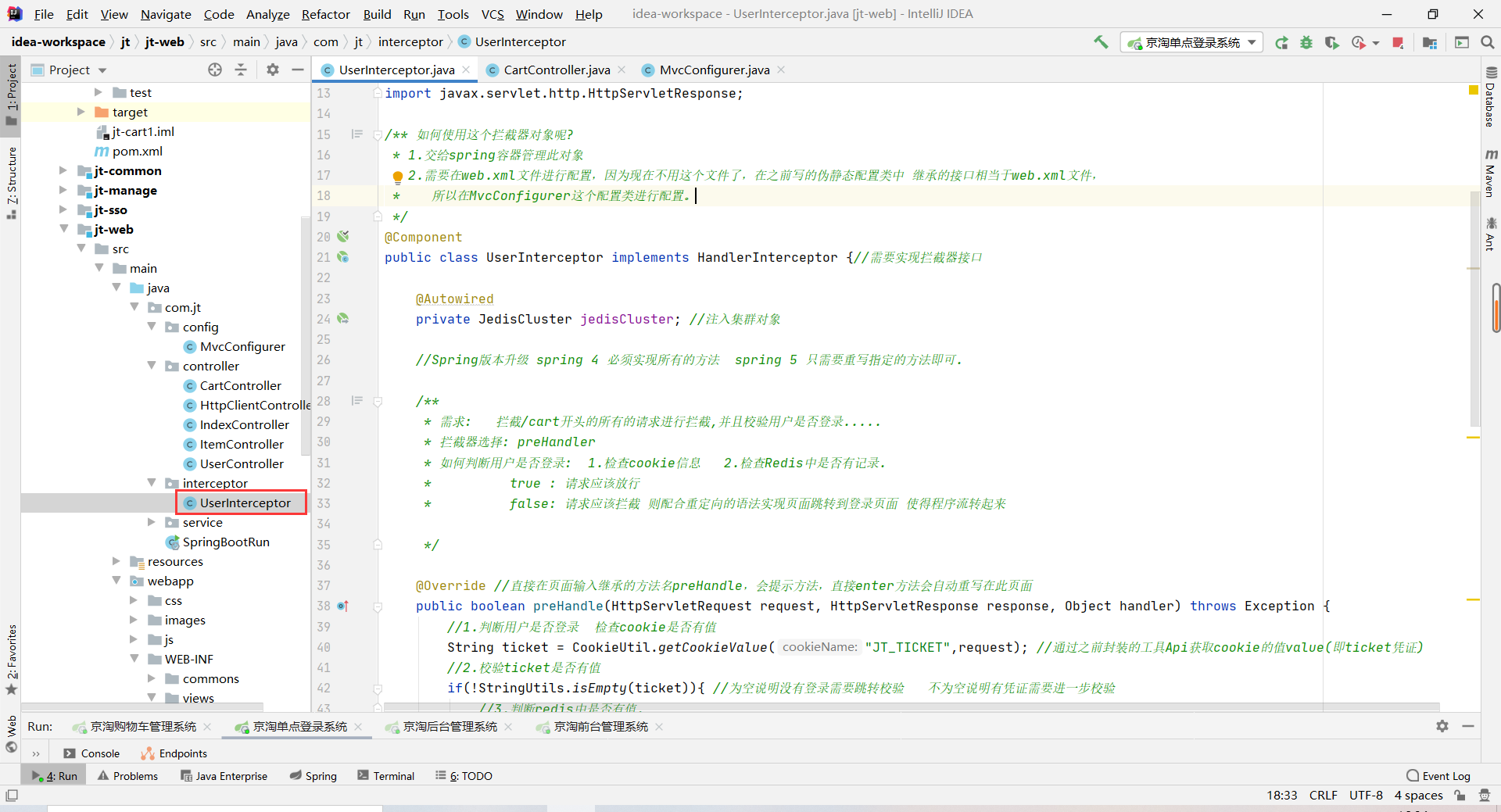Viewport: 1501px width, 812px height.
Task: Open the Maven side panel
Action: tap(1490, 173)
